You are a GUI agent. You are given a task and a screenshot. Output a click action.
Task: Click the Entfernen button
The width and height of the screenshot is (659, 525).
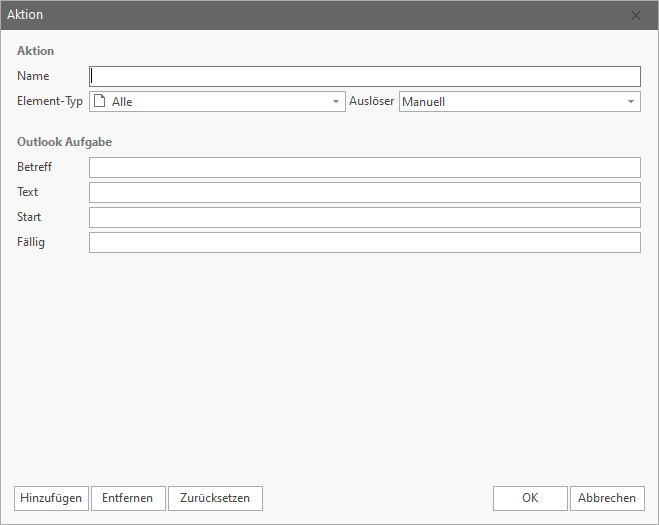coord(128,498)
